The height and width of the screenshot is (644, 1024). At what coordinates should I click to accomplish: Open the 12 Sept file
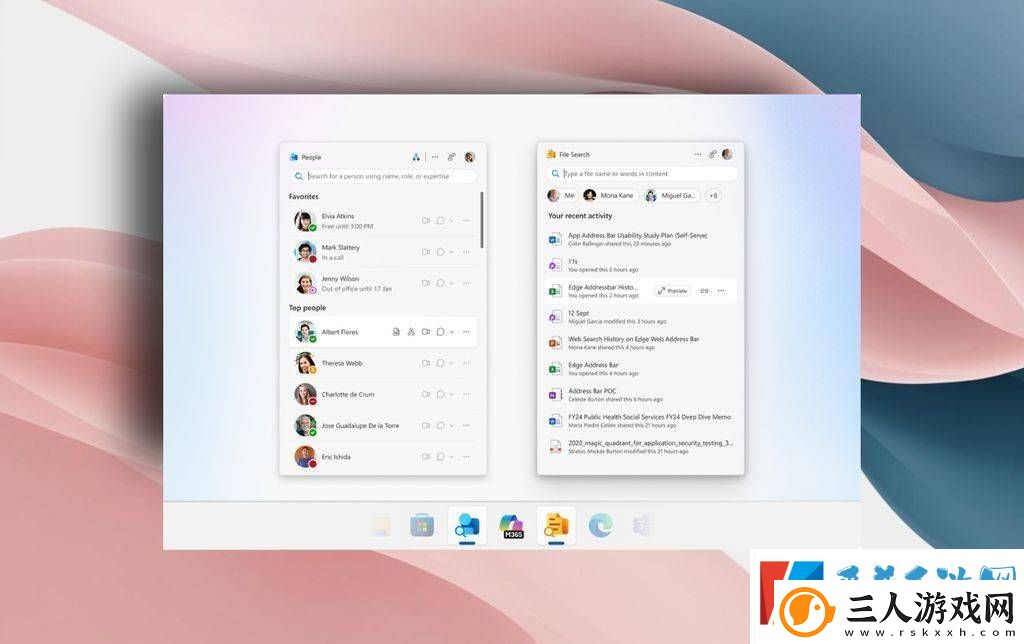pos(641,317)
